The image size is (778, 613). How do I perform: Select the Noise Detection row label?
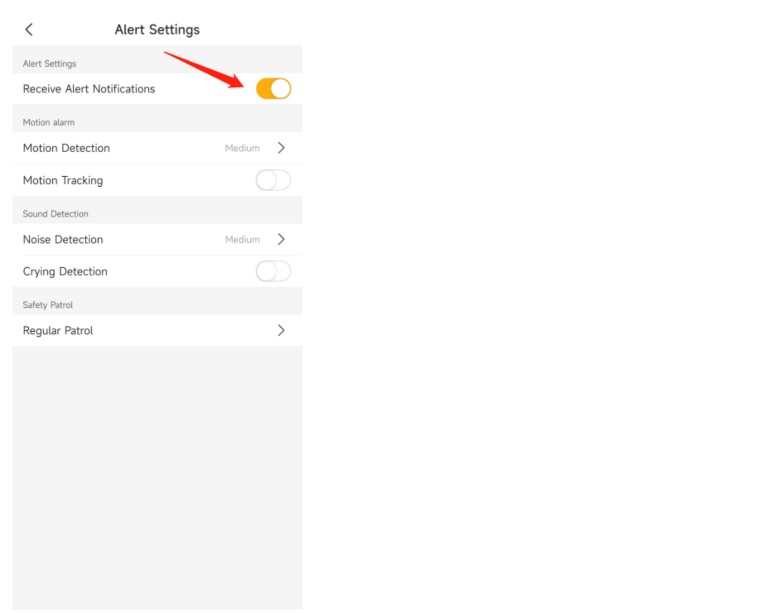point(63,239)
